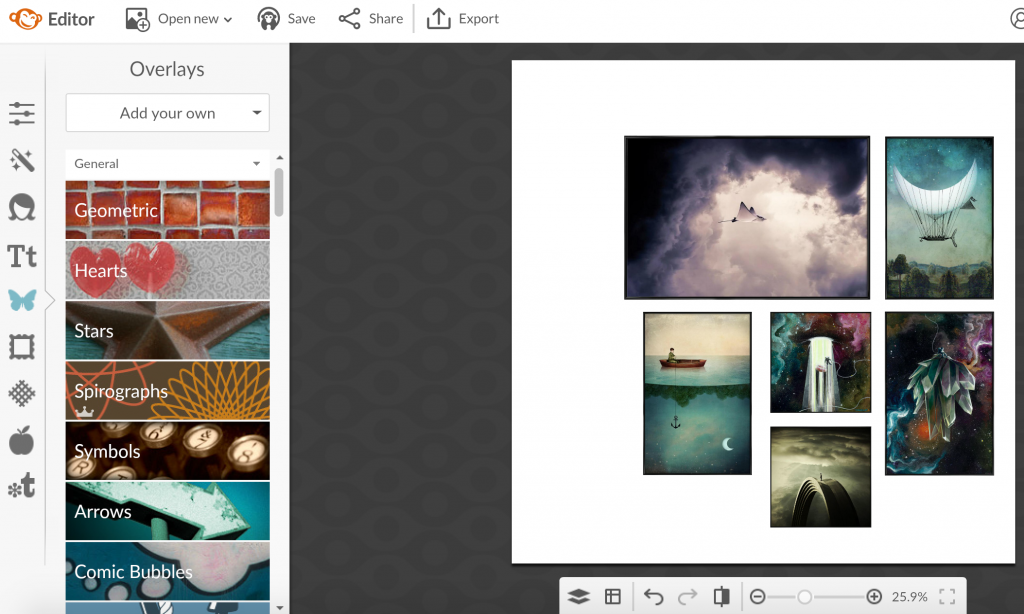The width and height of the screenshot is (1024, 614).
Task: Click the Editor title label
Action: (x=71, y=19)
